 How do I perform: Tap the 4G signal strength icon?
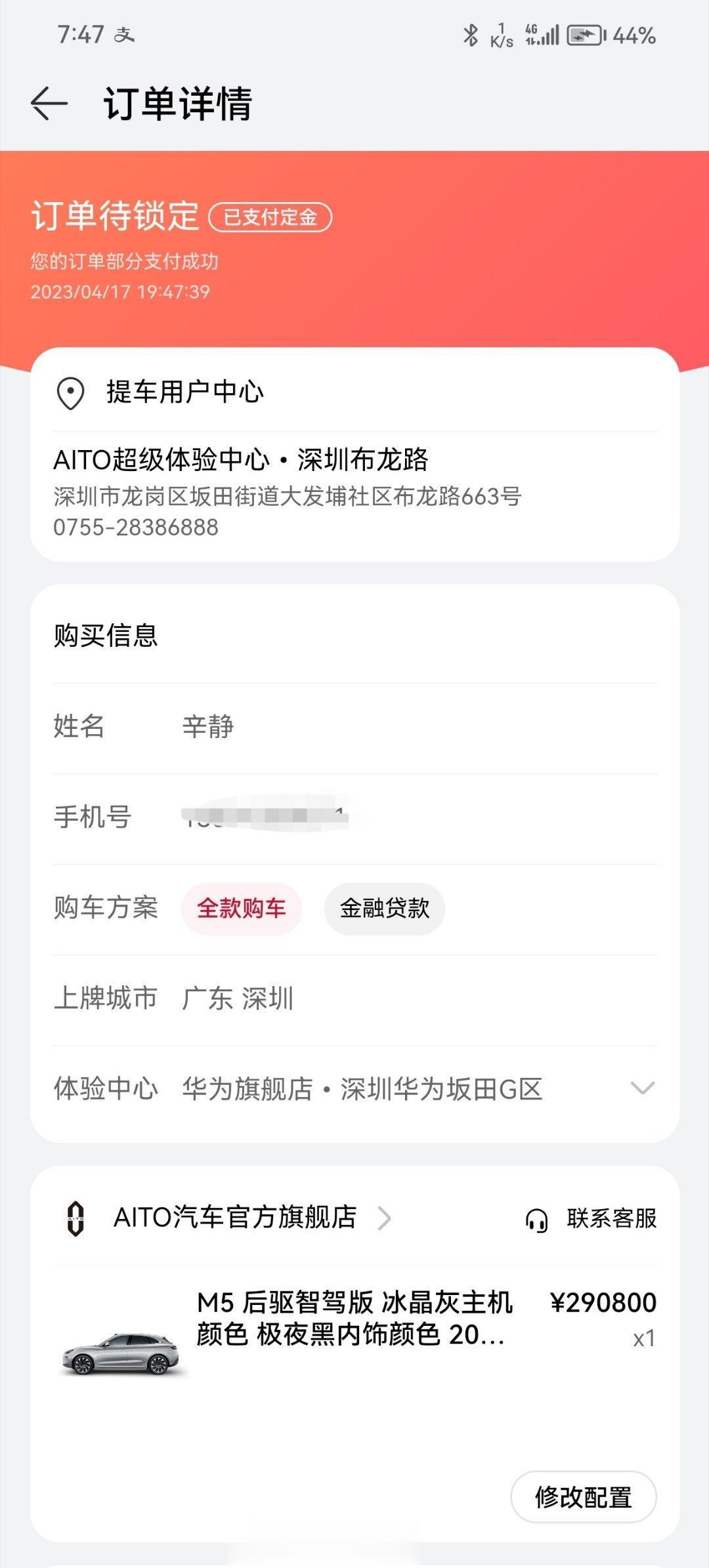click(542, 35)
